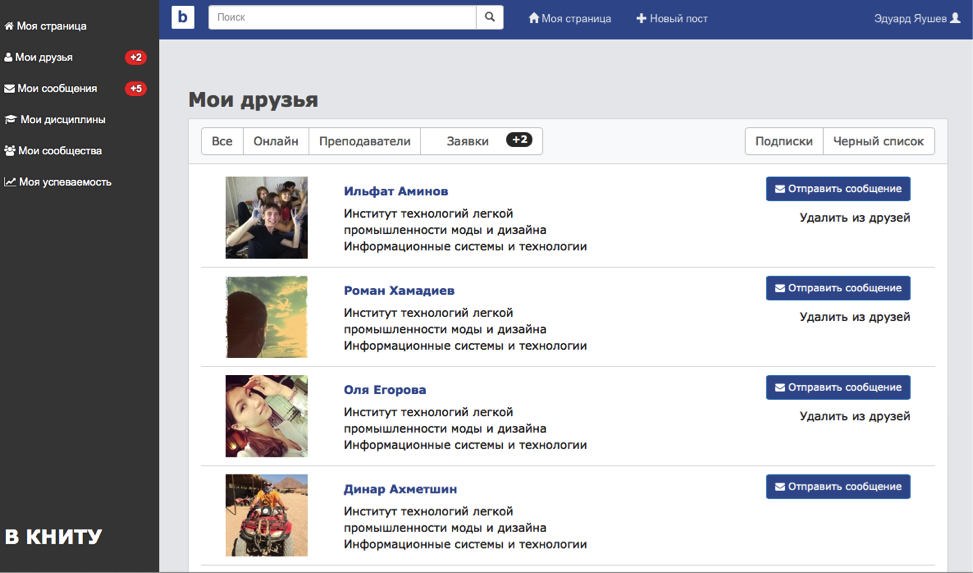Send message to Динар Ахметшин

tap(838, 487)
